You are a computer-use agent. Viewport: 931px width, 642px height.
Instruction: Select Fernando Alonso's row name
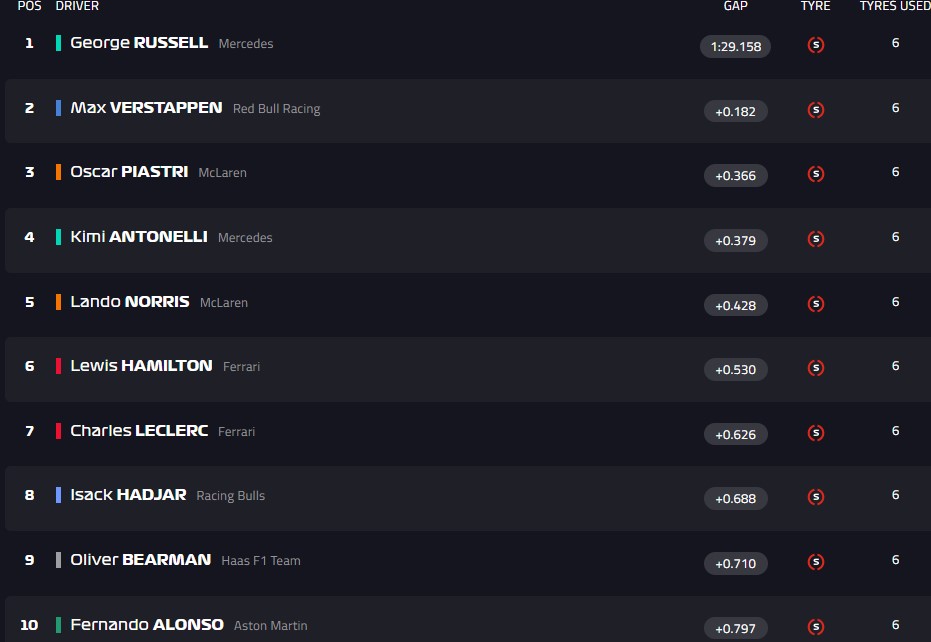[x=147, y=625]
